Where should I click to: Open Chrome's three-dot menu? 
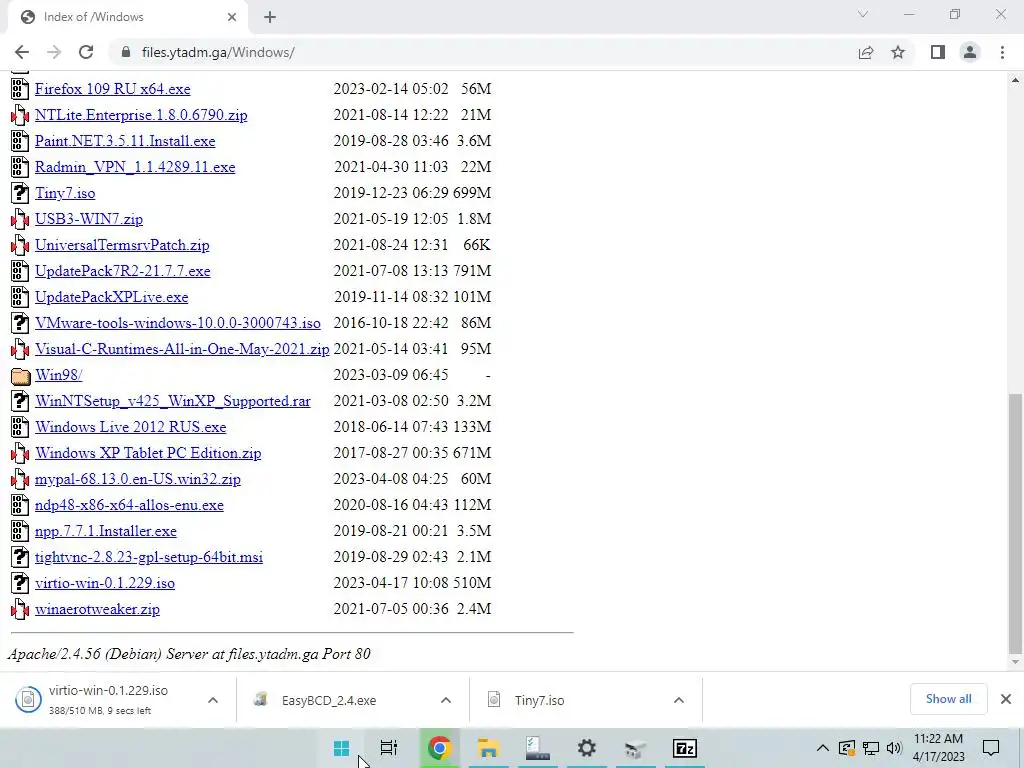pyautogui.click(x=1002, y=52)
